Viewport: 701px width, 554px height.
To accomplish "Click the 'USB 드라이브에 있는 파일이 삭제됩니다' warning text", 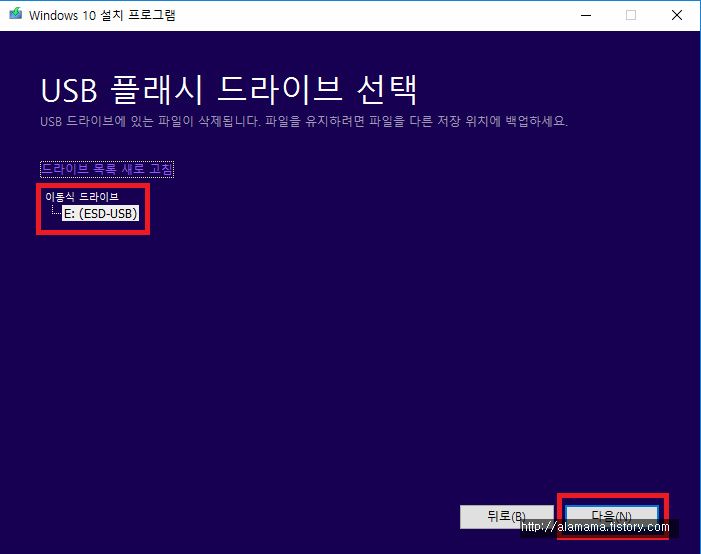I will pos(150,121).
